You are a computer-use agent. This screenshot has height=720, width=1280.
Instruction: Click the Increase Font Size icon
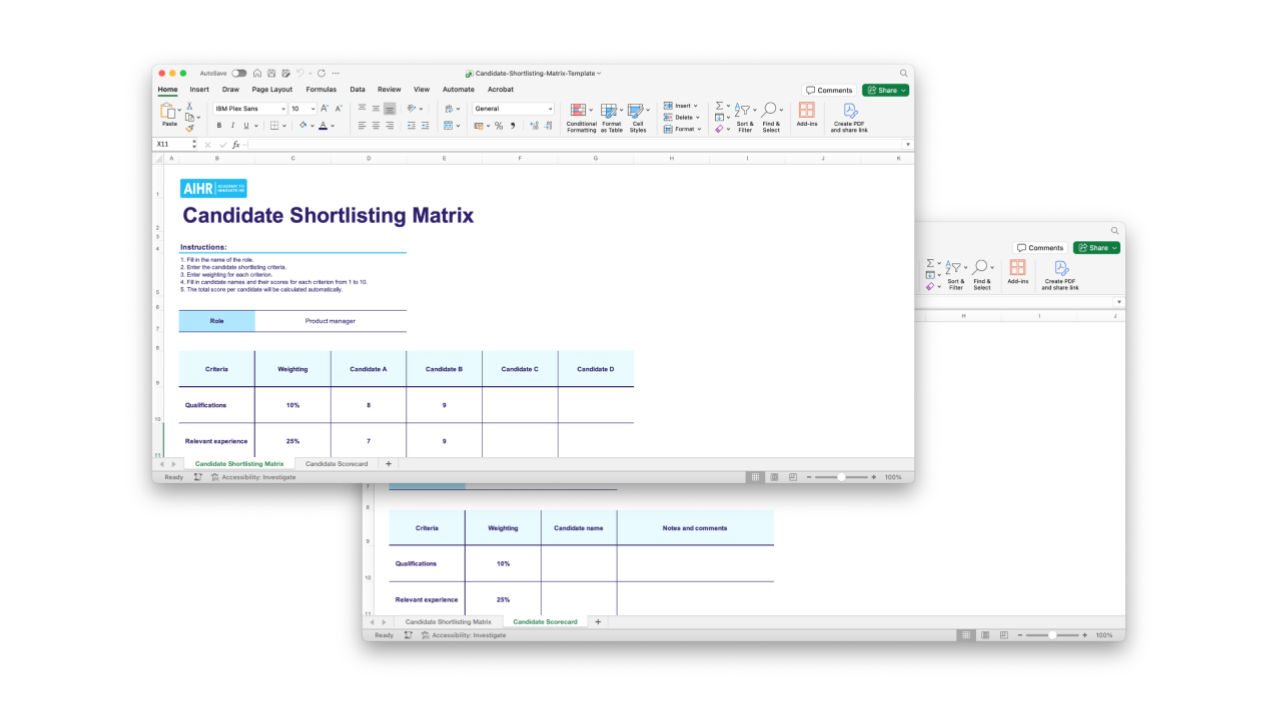pyautogui.click(x=325, y=108)
